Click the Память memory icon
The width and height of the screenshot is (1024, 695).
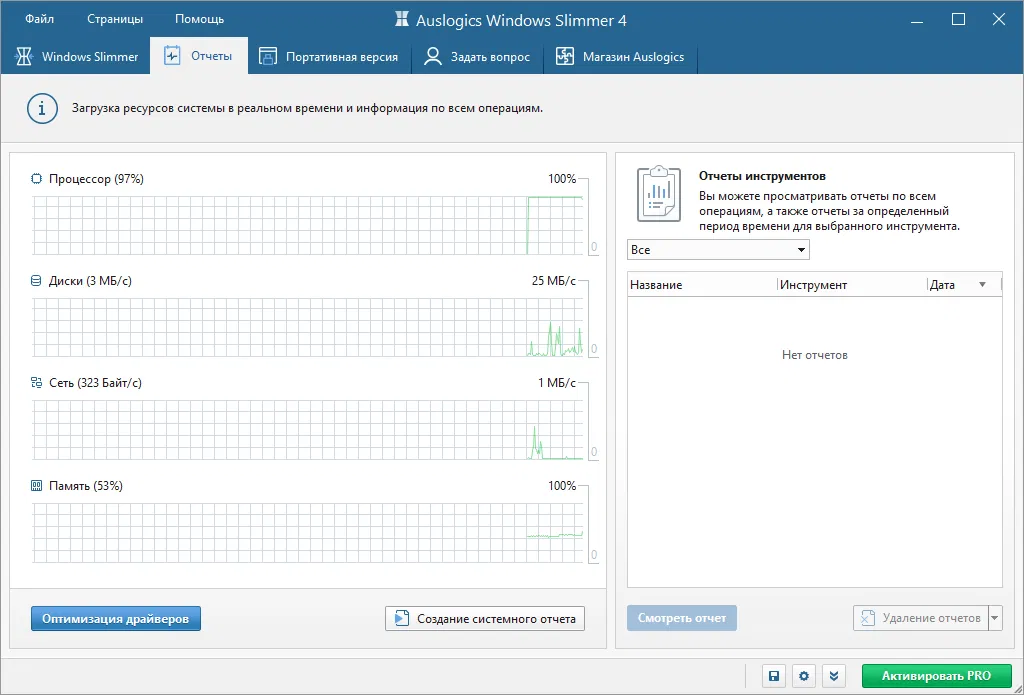37,485
